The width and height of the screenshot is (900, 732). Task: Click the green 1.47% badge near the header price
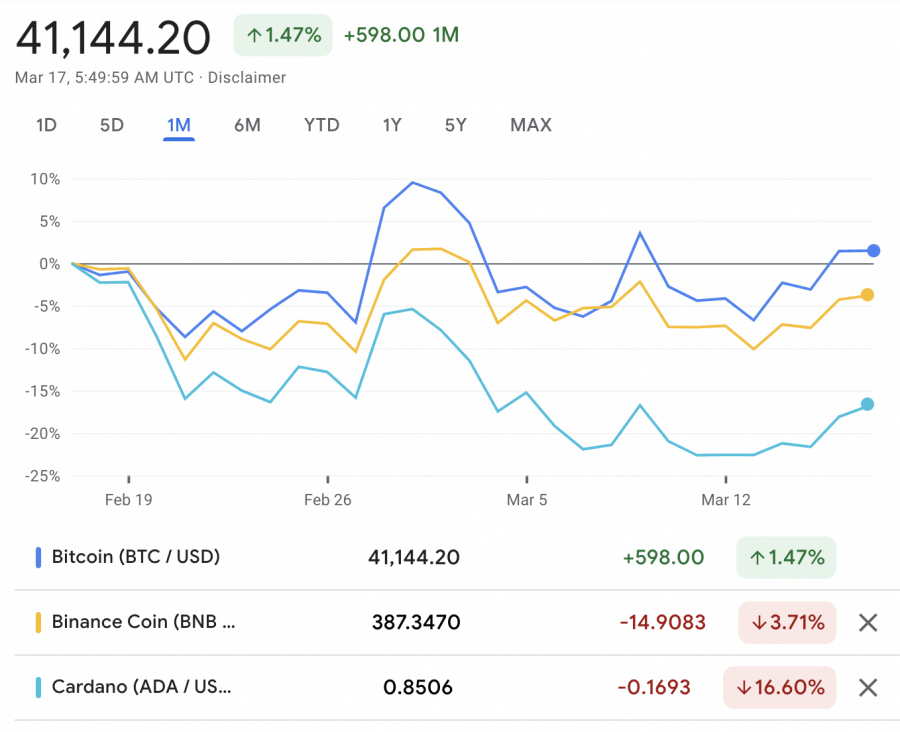point(283,35)
